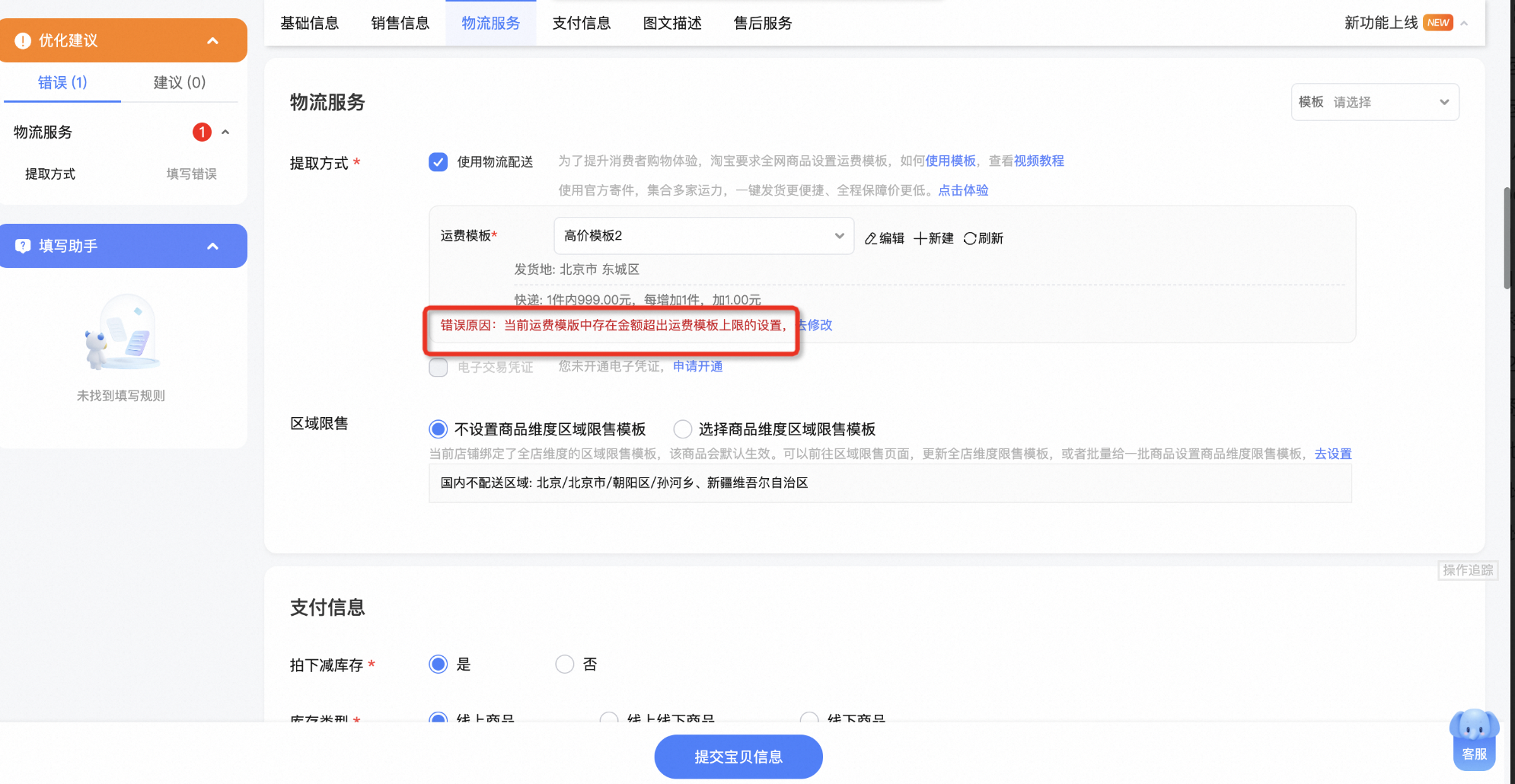Viewport: 1515px width, 784px height.
Task: Click the 提交宝贝信息 button
Action: pyautogui.click(x=738, y=757)
